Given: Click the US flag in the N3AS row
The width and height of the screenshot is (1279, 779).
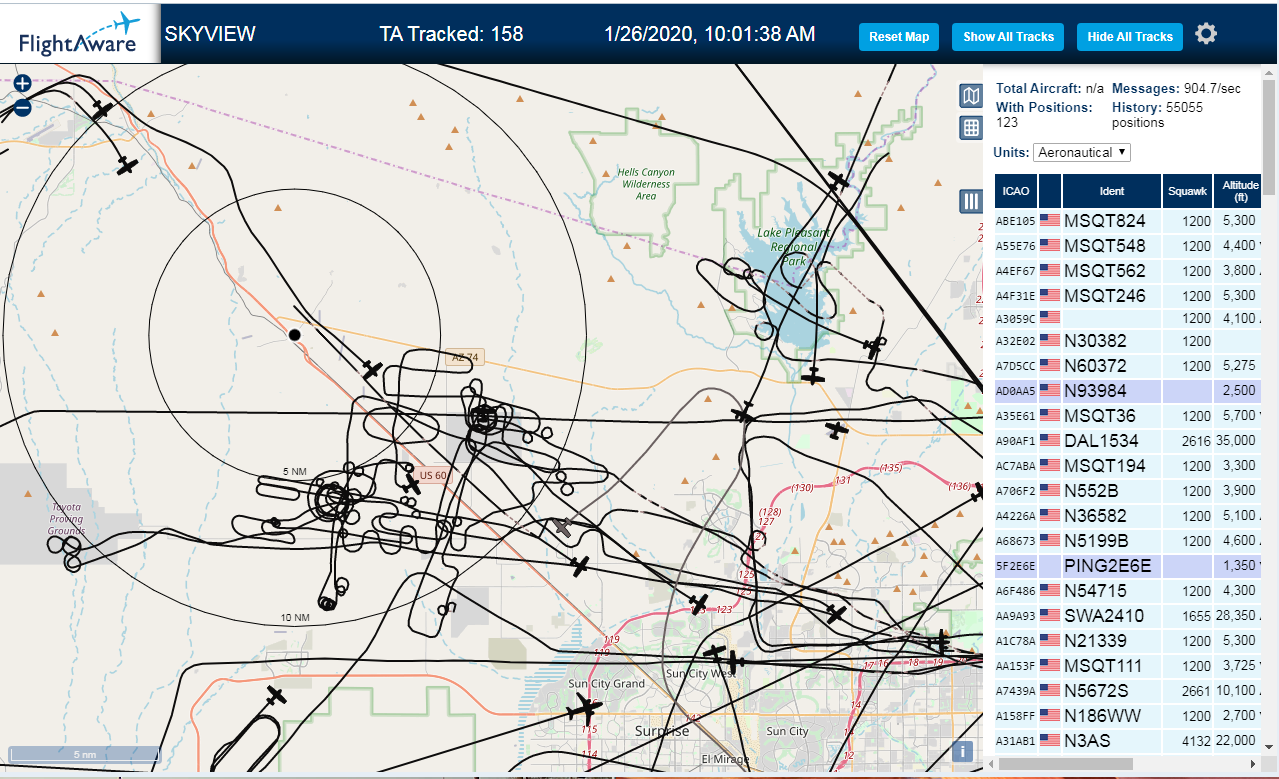Looking at the screenshot, I should (x=1049, y=741).
